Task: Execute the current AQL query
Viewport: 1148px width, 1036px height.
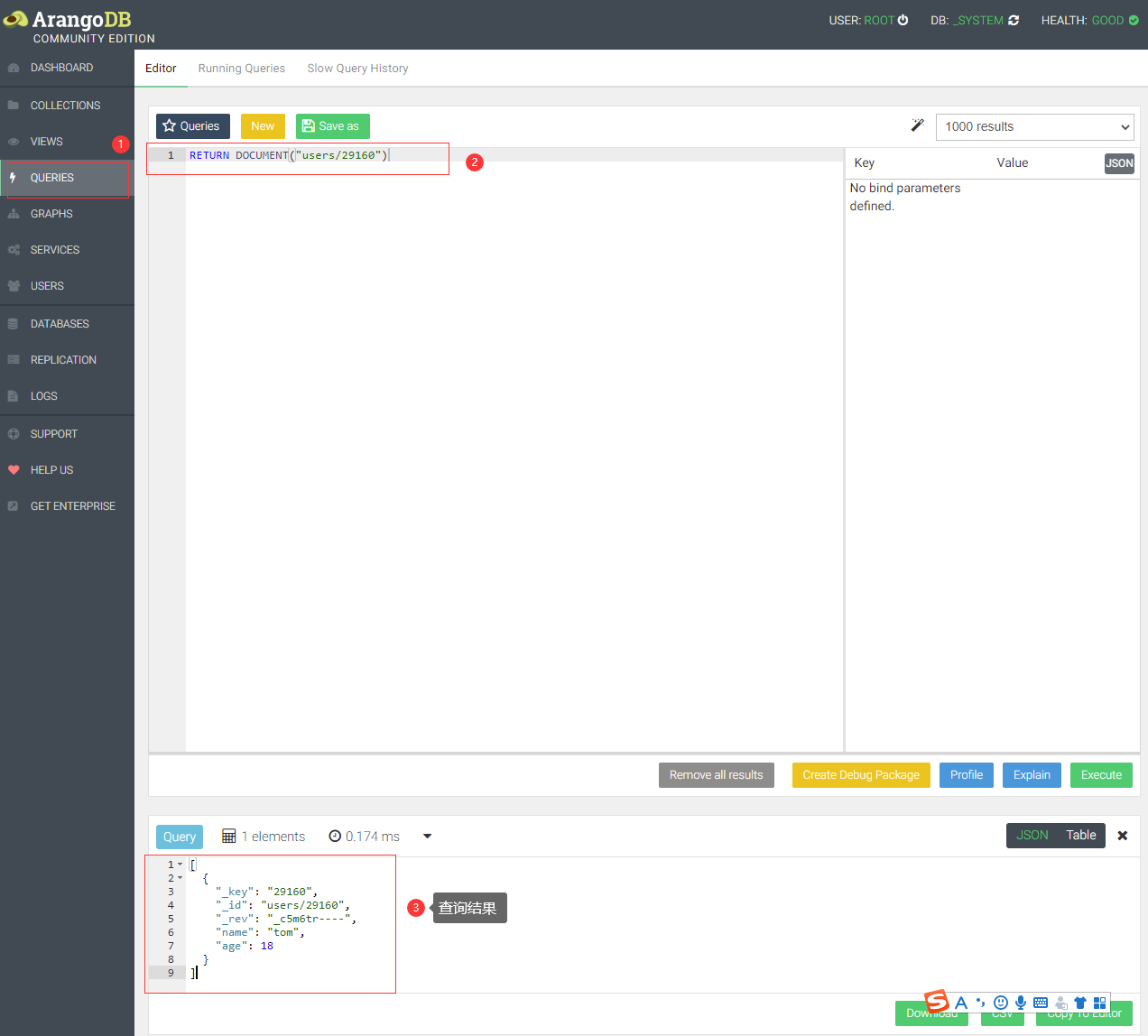Action: [1101, 774]
